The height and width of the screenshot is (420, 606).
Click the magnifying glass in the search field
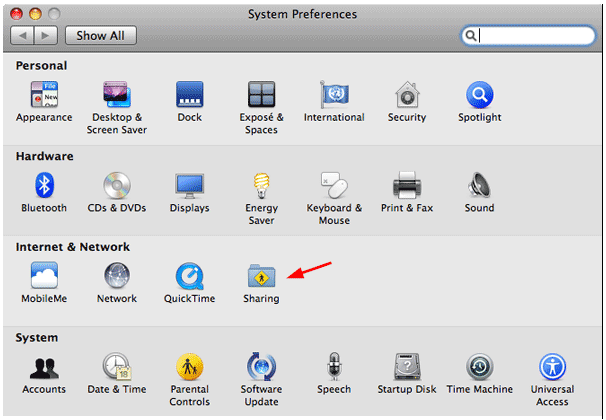[x=470, y=36]
